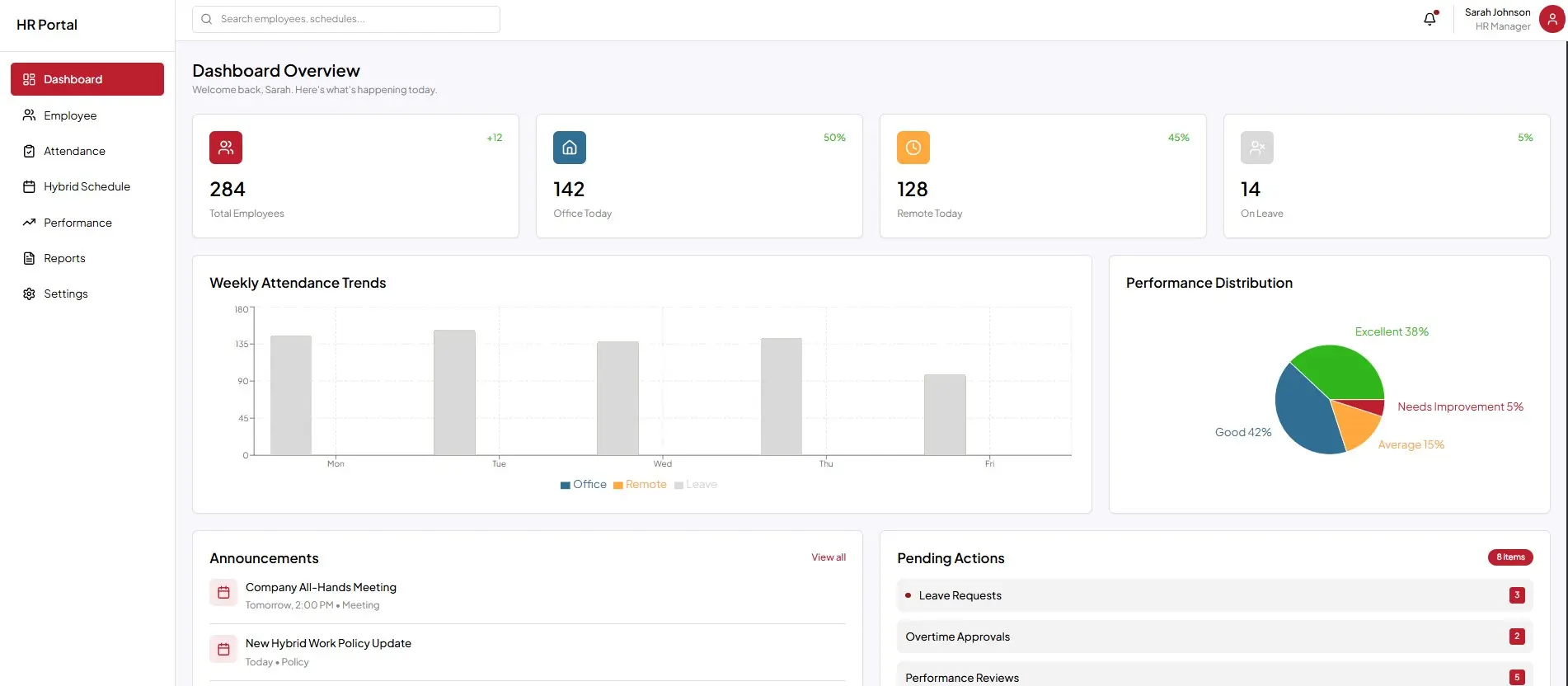The width and height of the screenshot is (1568, 686).
Task: Click the Total Employees people icon
Action: [x=226, y=148]
